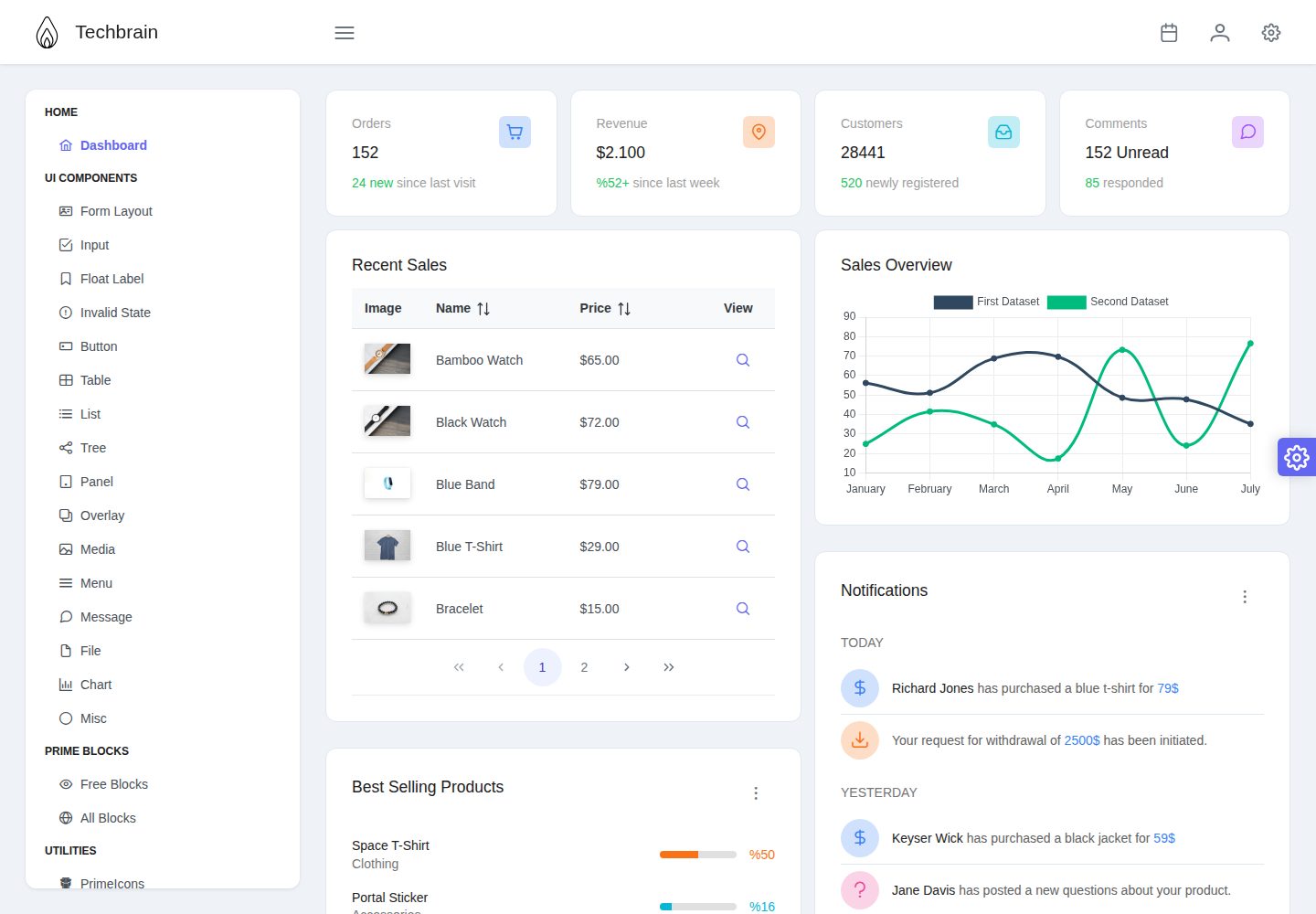Click the Bamboo Watch product thumbnail
This screenshot has width=1316, height=914.
387,359
